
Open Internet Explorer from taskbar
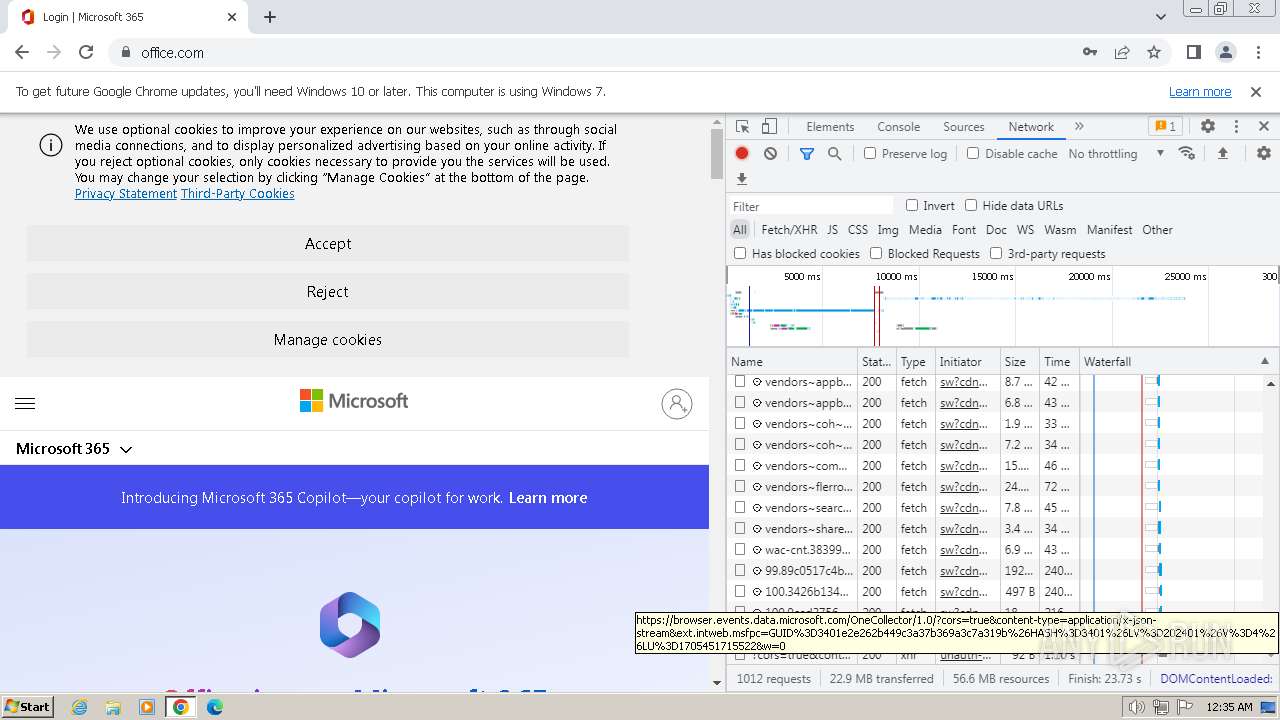(80, 707)
